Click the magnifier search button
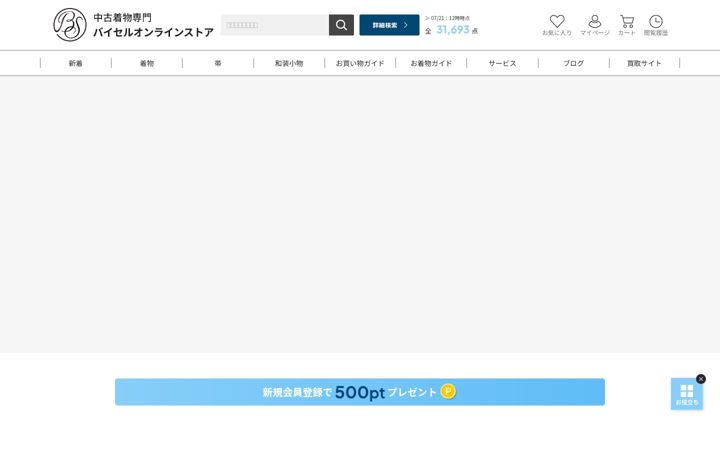Screen dimensions: 720x450 pyautogui.click(x=341, y=25)
